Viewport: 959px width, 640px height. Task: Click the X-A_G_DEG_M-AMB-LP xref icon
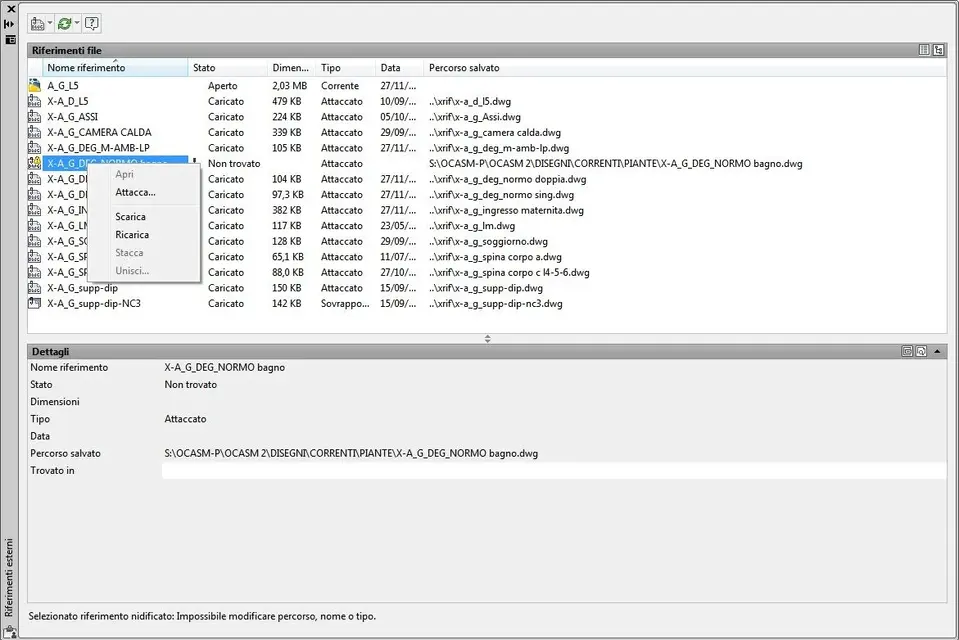35,147
